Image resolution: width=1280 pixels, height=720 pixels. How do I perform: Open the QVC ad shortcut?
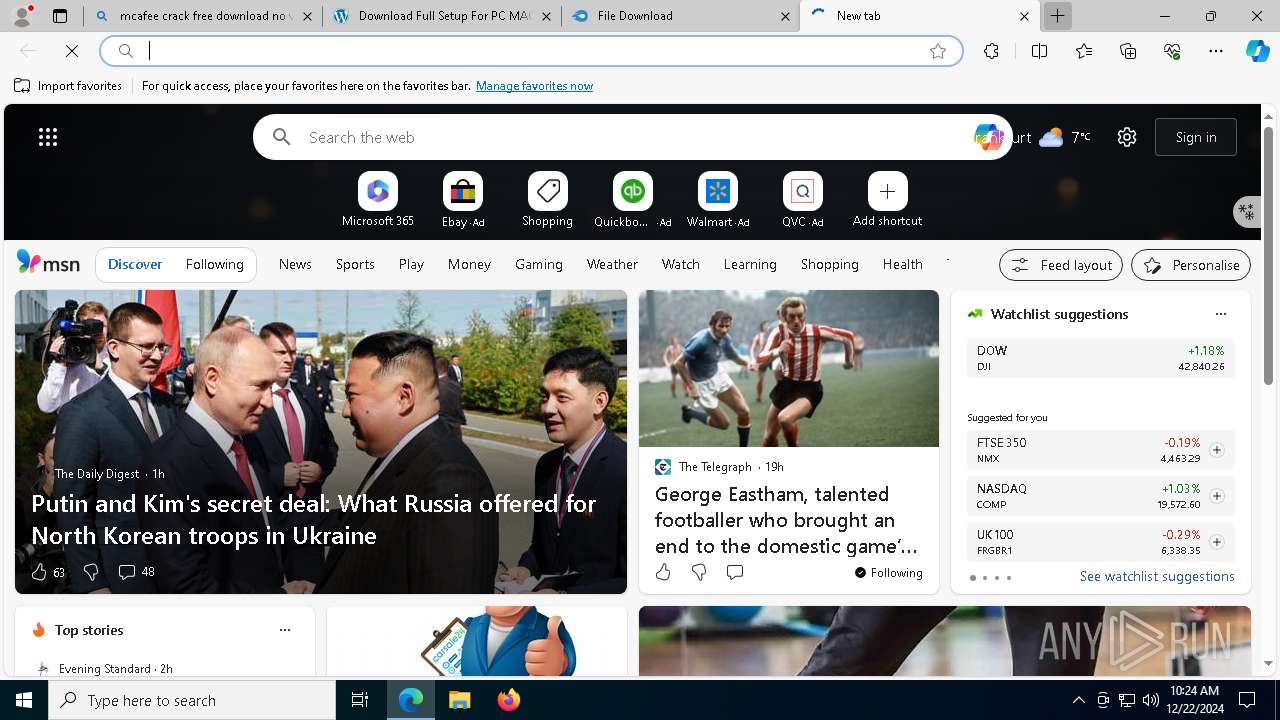(x=803, y=199)
